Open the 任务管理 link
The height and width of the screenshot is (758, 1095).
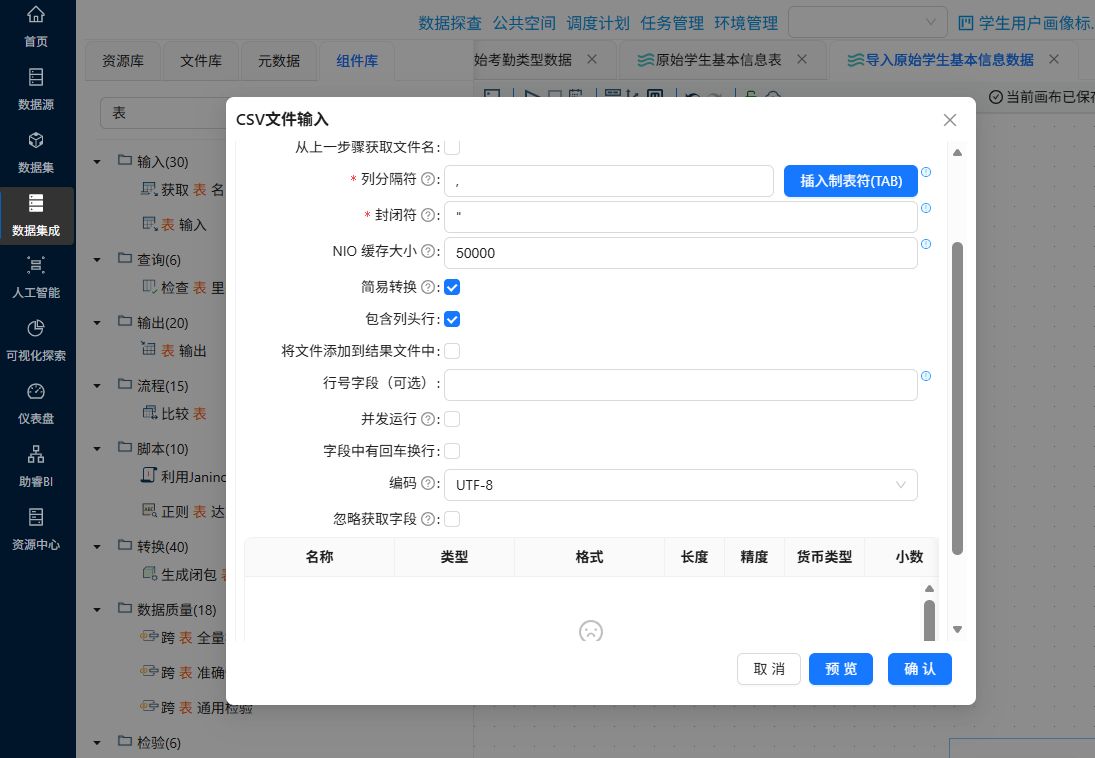(672, 23)
